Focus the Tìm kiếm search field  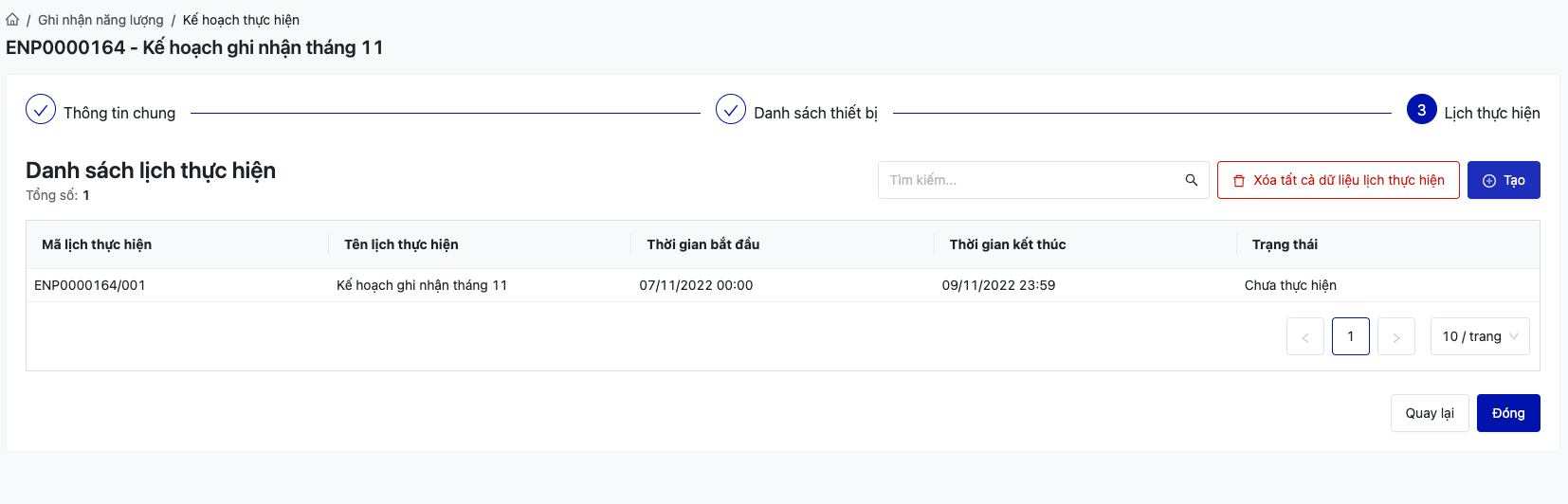pos(1031,180)
